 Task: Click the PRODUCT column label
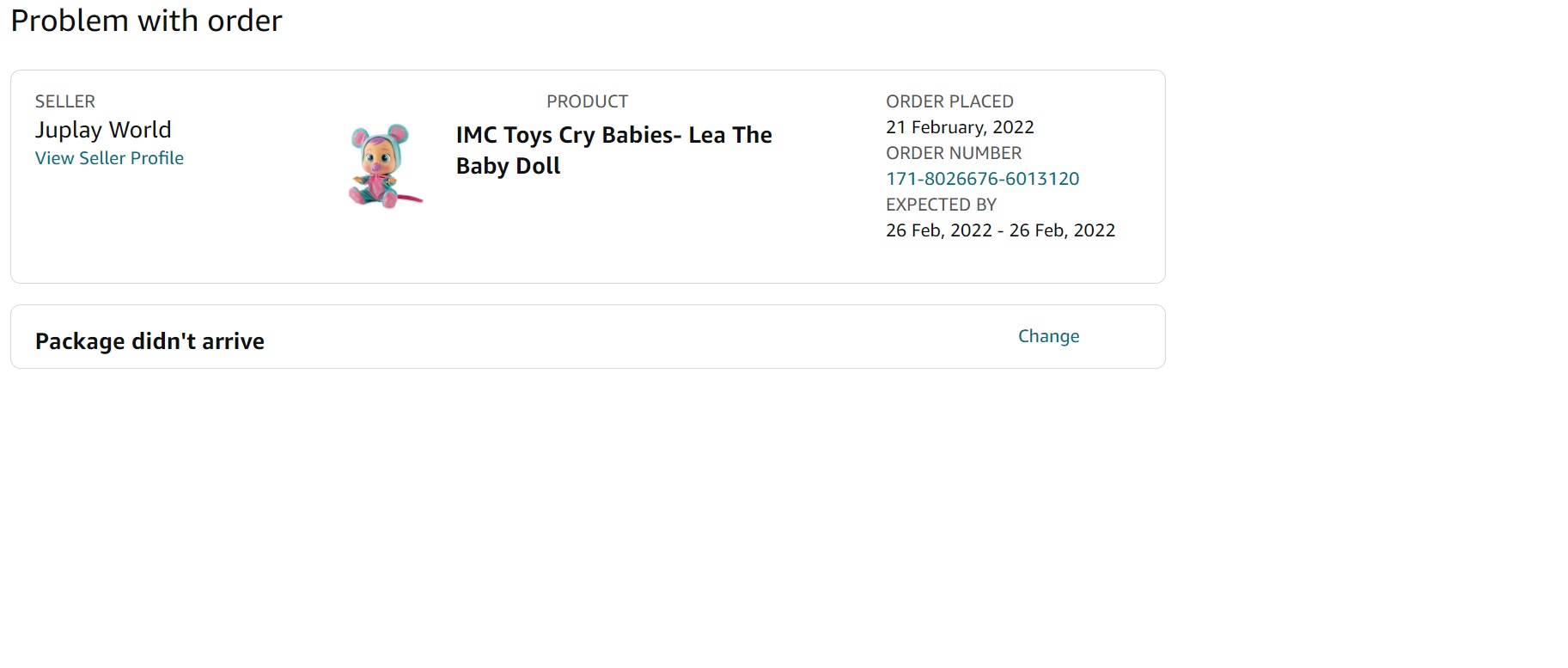(587, 101)
